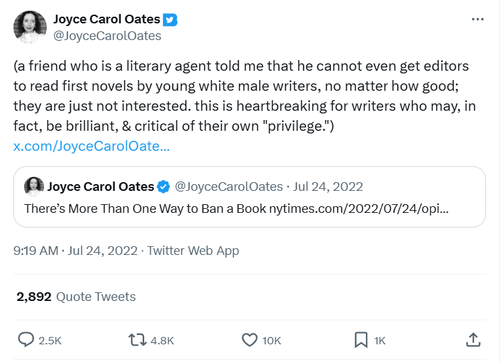The height and width of the screenshot is (363, 500).
Task: Open the Joyce Carol Oates display name at top
Action: pos(107,19)
